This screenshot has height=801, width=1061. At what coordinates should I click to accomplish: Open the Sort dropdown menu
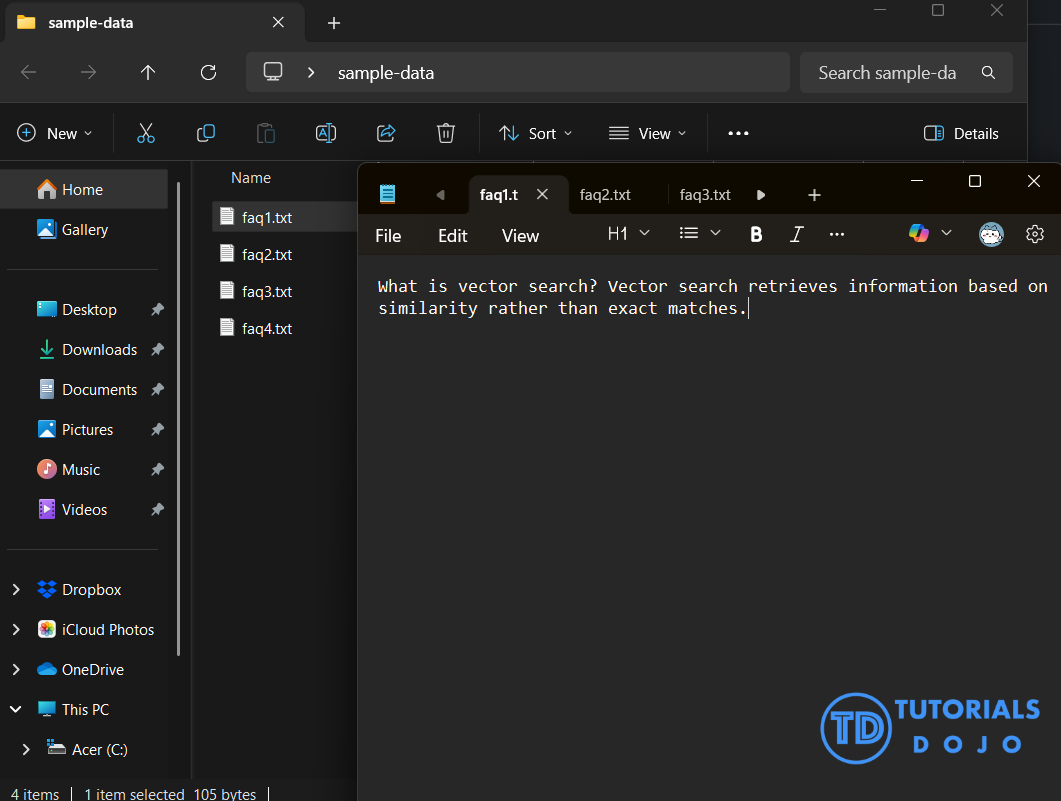pos(536,133)
